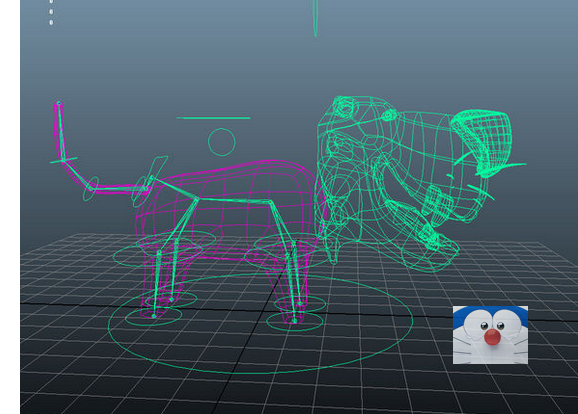Select the horizontal line control above the small floating circle
Viewport: 578px width, 414px height.
(213, 118)
